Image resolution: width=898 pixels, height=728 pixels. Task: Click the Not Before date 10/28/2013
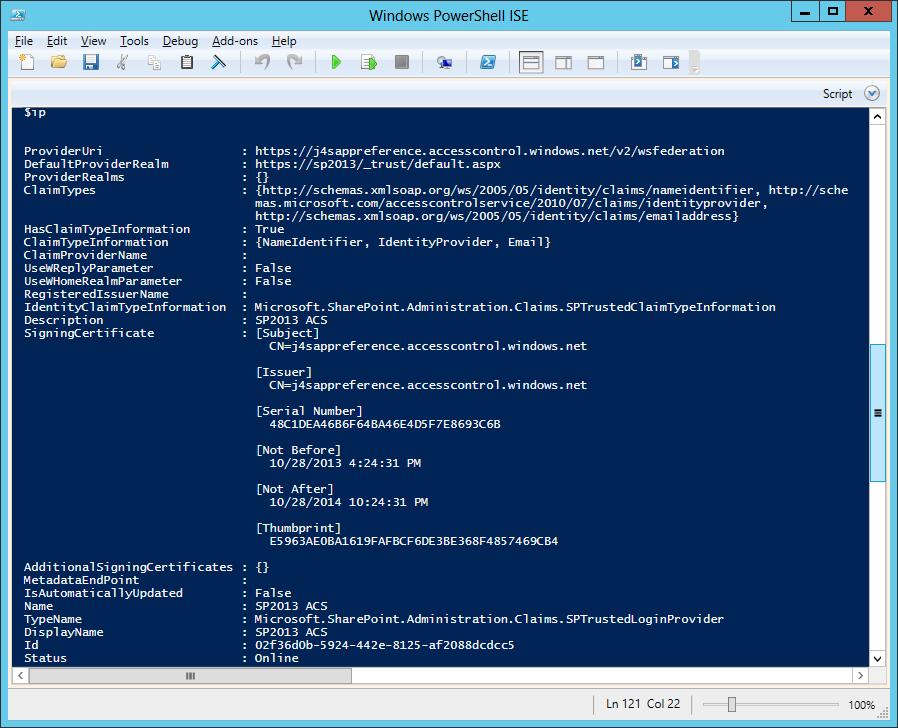tap(345, 463)
